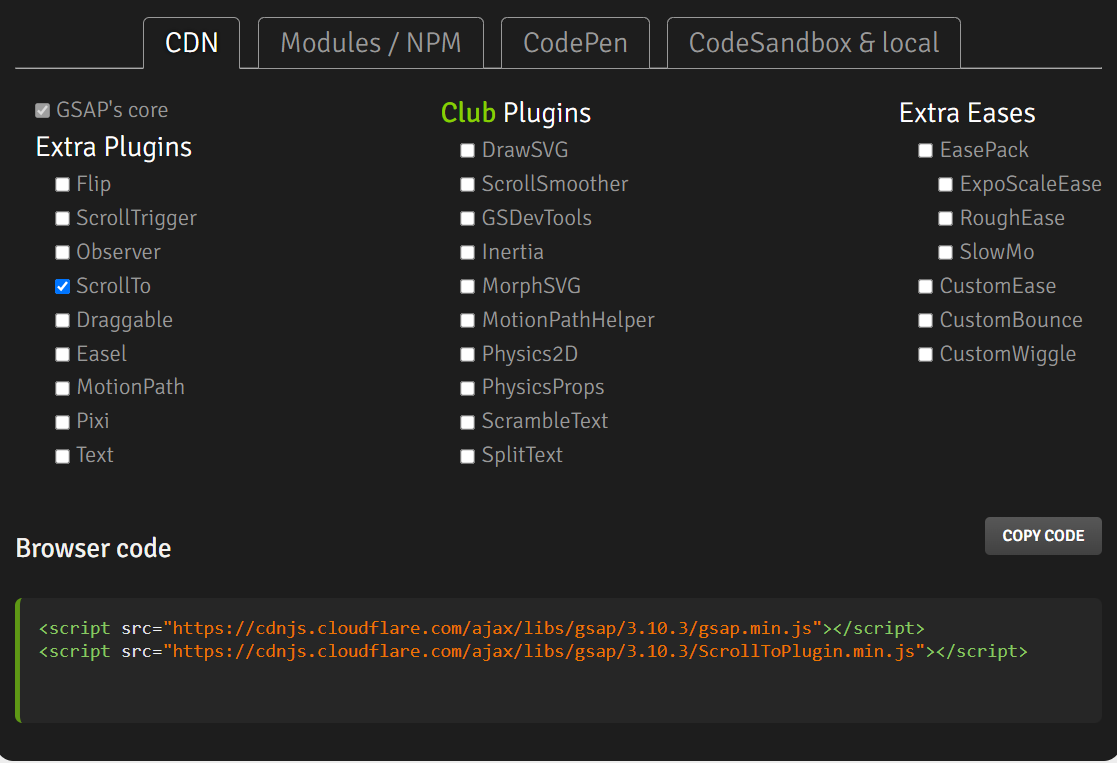Enable the Observer plugin checkbox
The image size is (1117, 763).
pos(63,252)
